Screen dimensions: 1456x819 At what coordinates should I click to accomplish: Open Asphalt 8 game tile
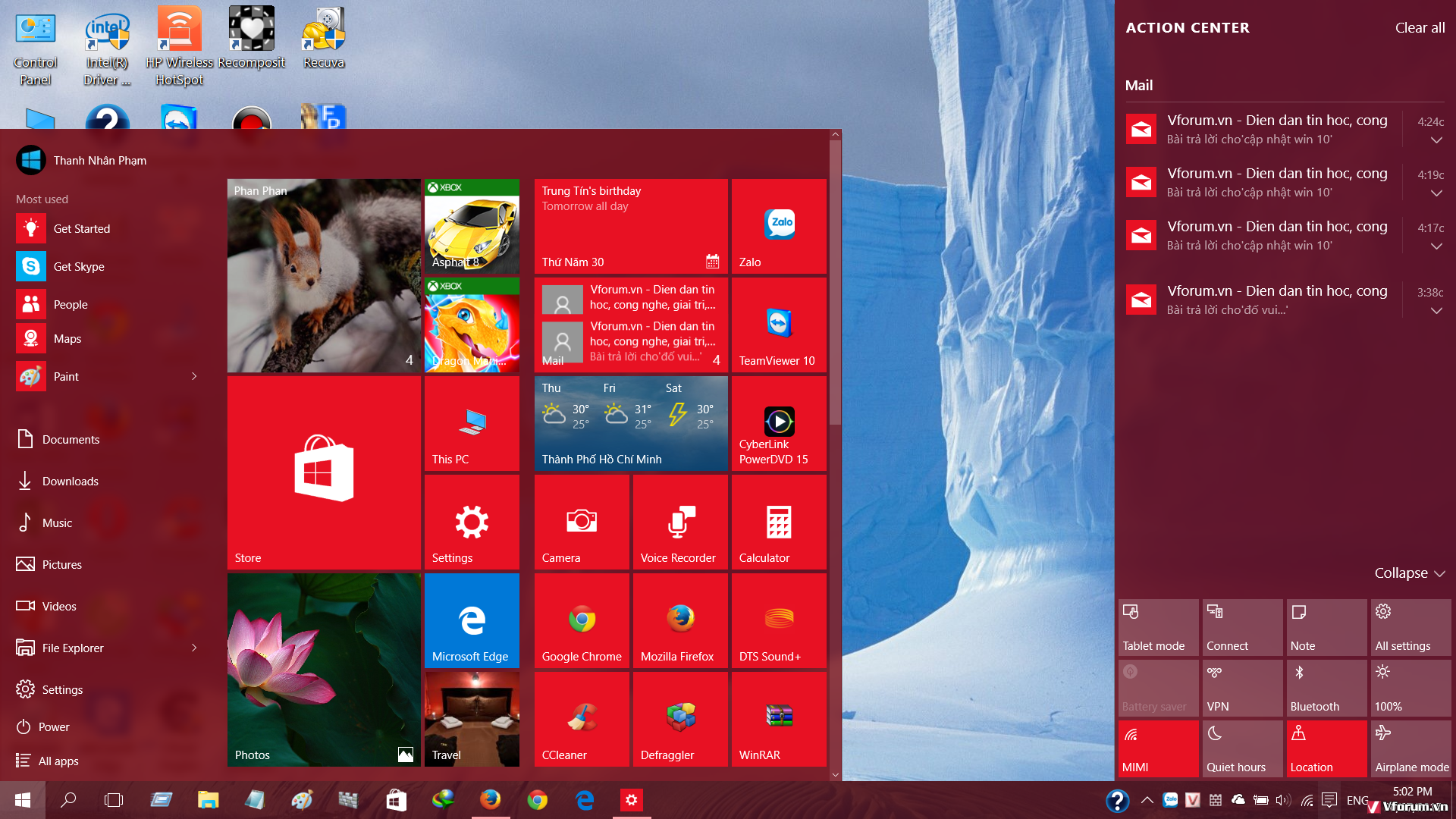pyautogui.click(x=472, y=226)
